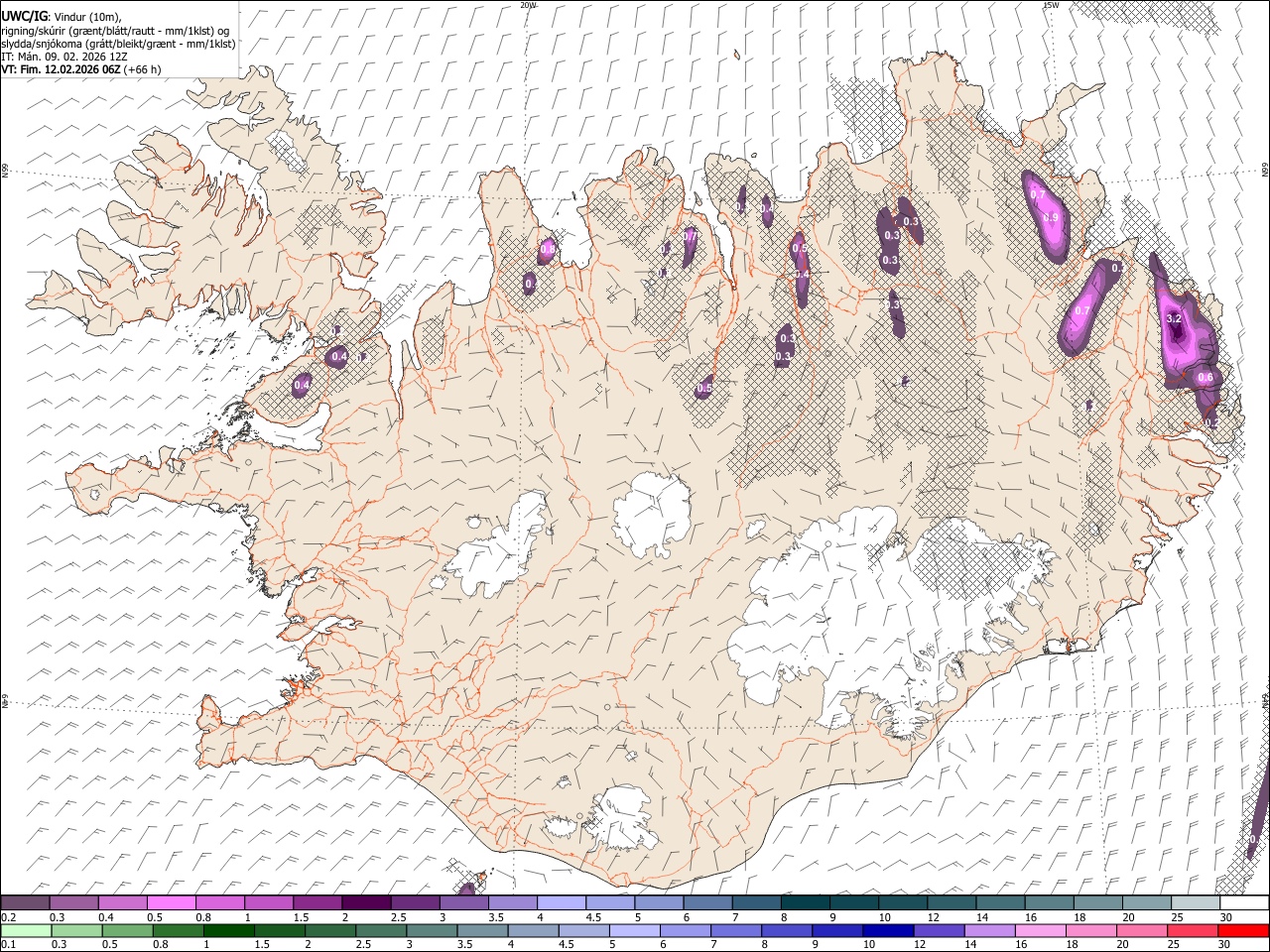Pick the dark purple 2 swatch, upper legend row
The image size is (1270, 952).
pyautogui.click(x=366, y=902)
